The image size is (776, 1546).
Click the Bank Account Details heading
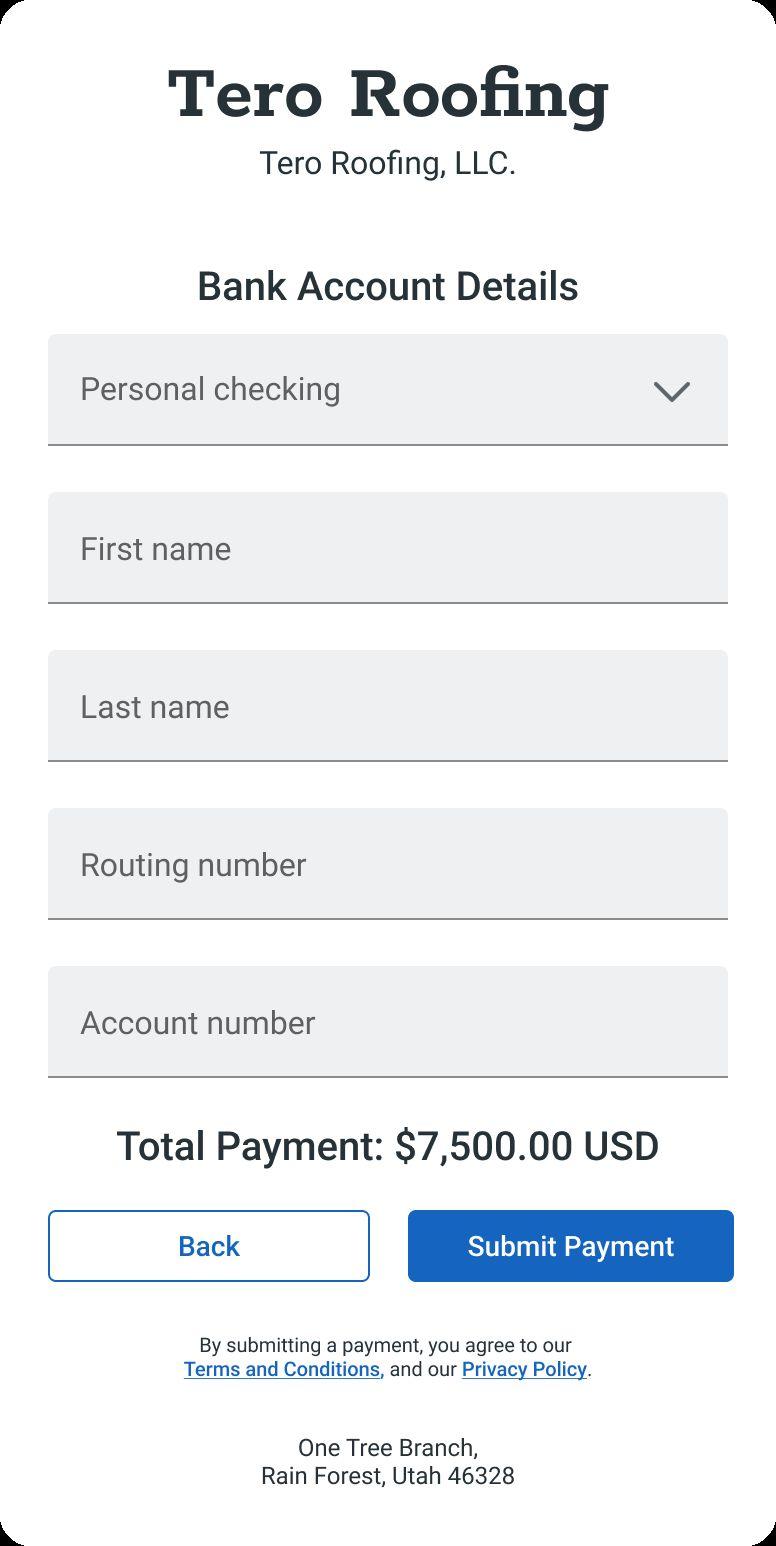pyautogui.click(x=388, y=286)
